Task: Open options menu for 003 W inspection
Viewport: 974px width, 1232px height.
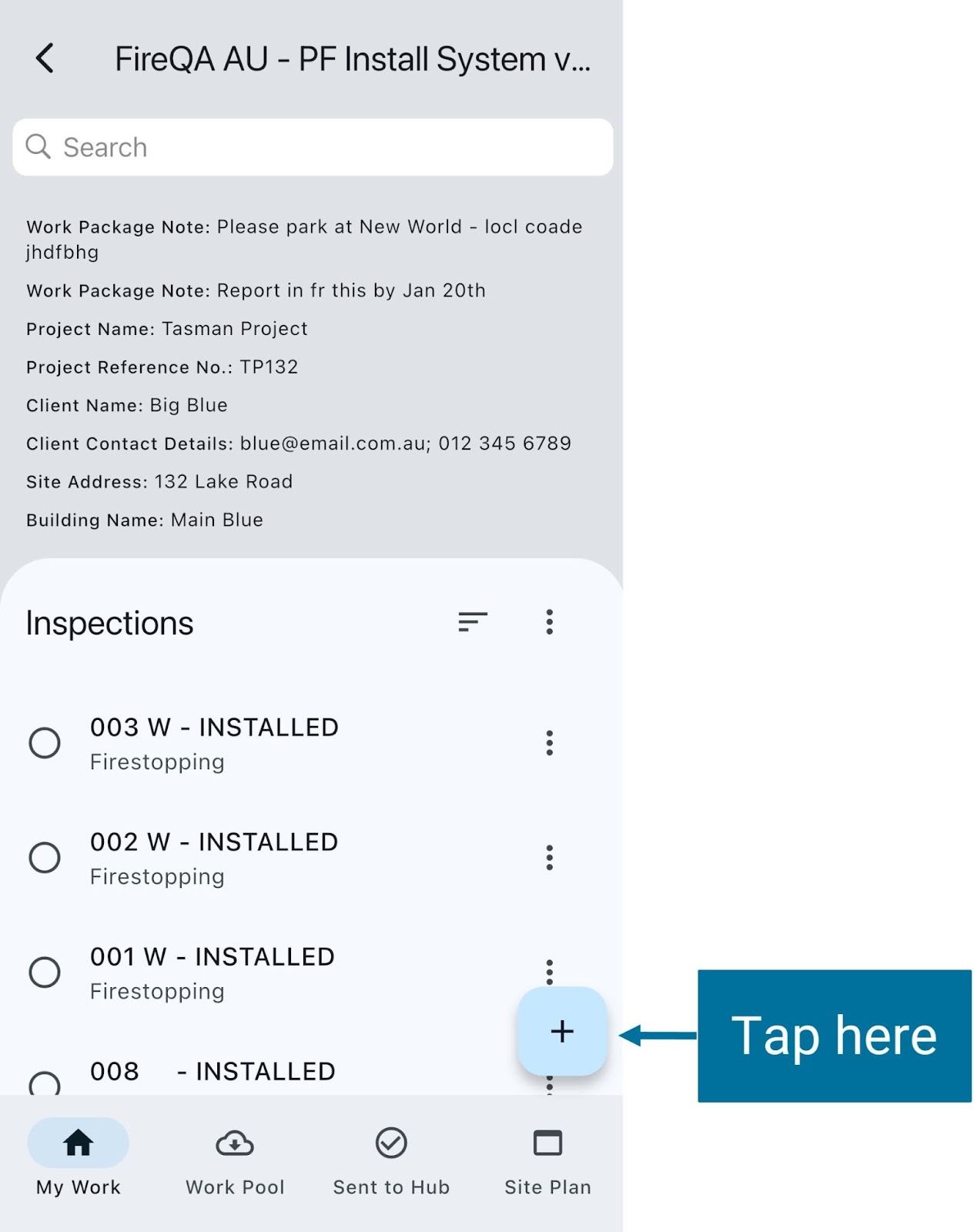Action: point(549,743)
